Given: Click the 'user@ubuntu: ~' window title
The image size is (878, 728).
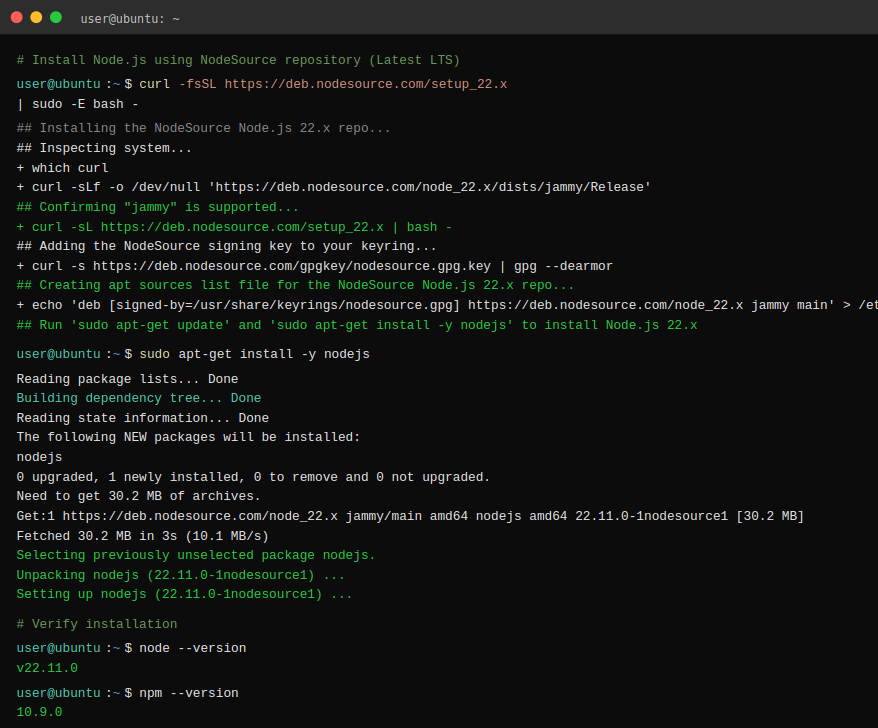Looking at the screenshot, I should coord(130,19).
